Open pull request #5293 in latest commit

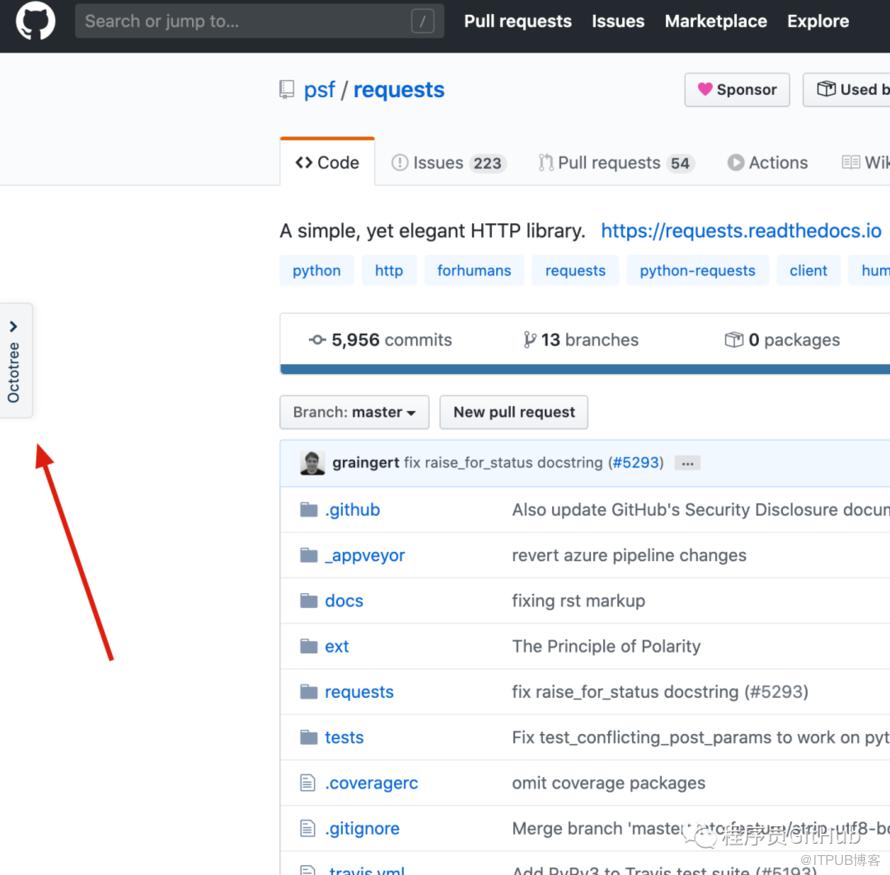pos(636,463)
